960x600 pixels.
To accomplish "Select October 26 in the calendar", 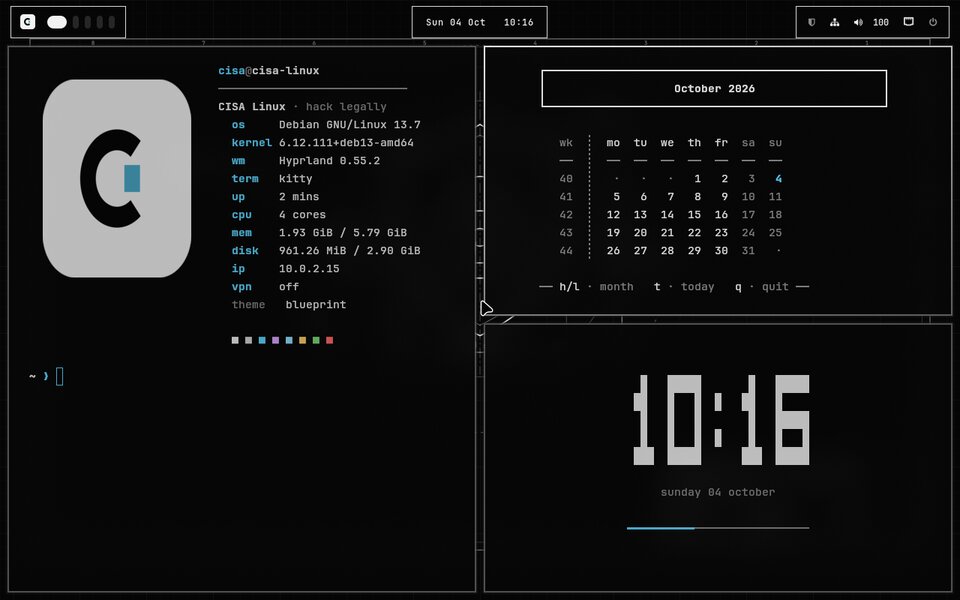I will (x=613, y=250).
